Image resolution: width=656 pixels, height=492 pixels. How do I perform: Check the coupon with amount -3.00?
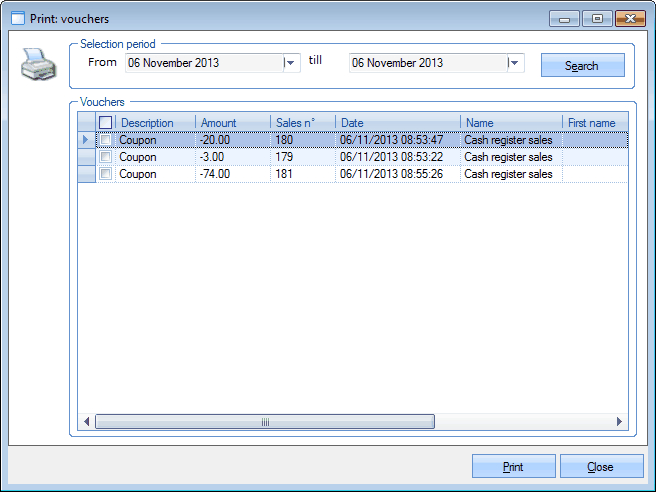click(x=106, y=157)
